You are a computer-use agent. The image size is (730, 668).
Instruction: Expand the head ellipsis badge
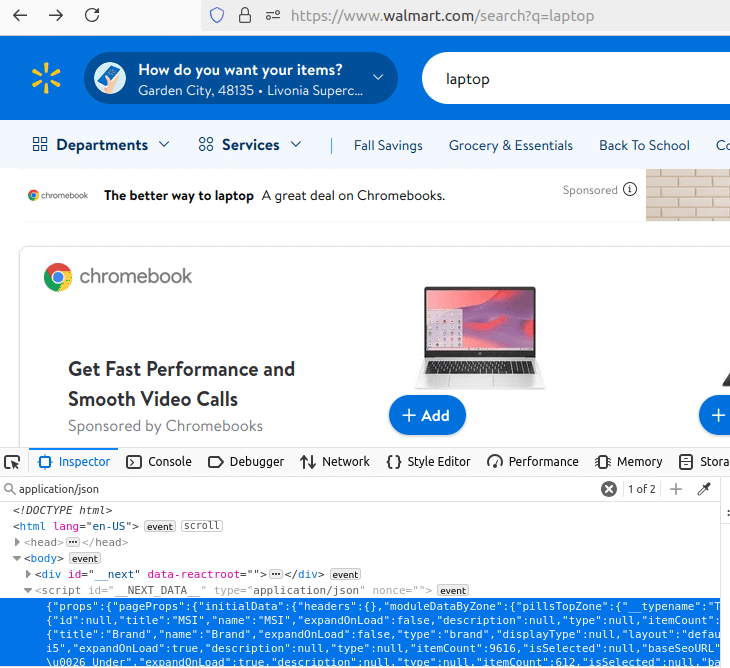(x=73, y=542)
